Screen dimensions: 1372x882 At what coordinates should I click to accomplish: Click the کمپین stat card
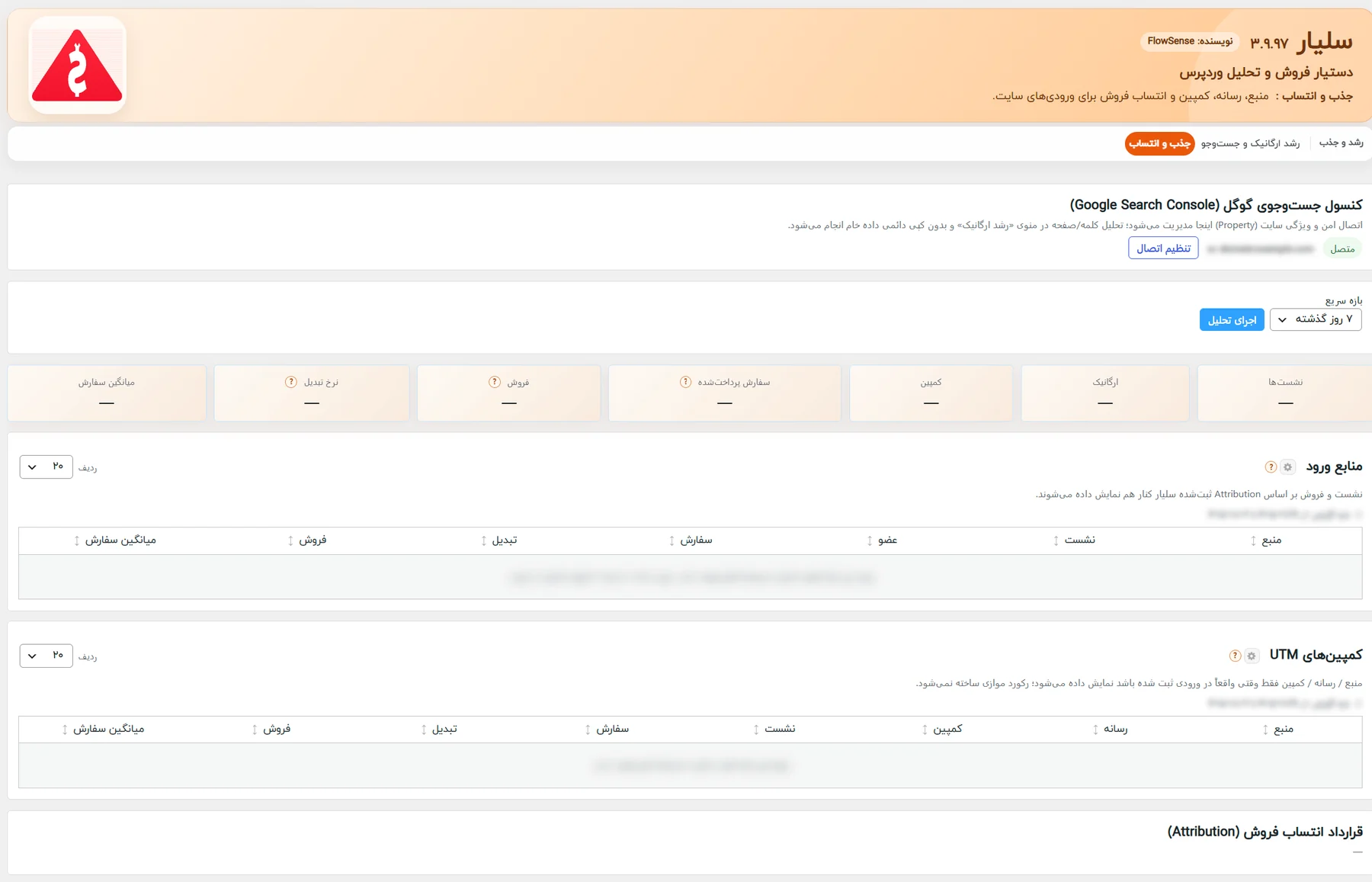pos(931,393)
